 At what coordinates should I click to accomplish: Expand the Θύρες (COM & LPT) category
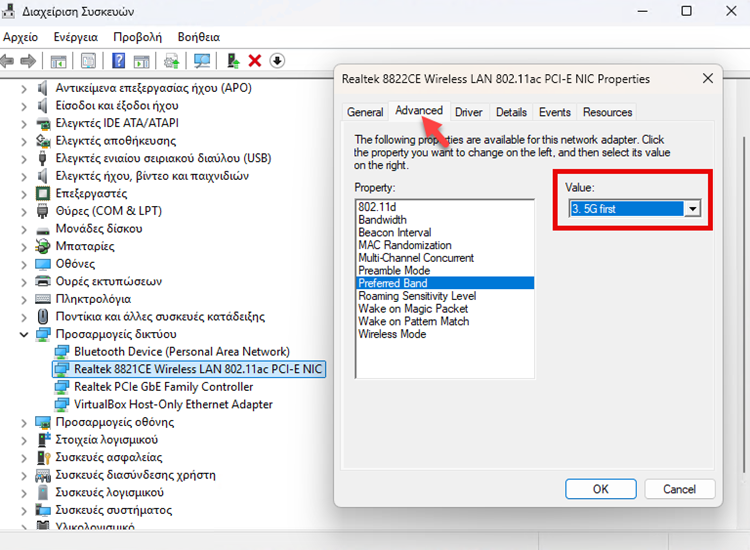(24, 211)
